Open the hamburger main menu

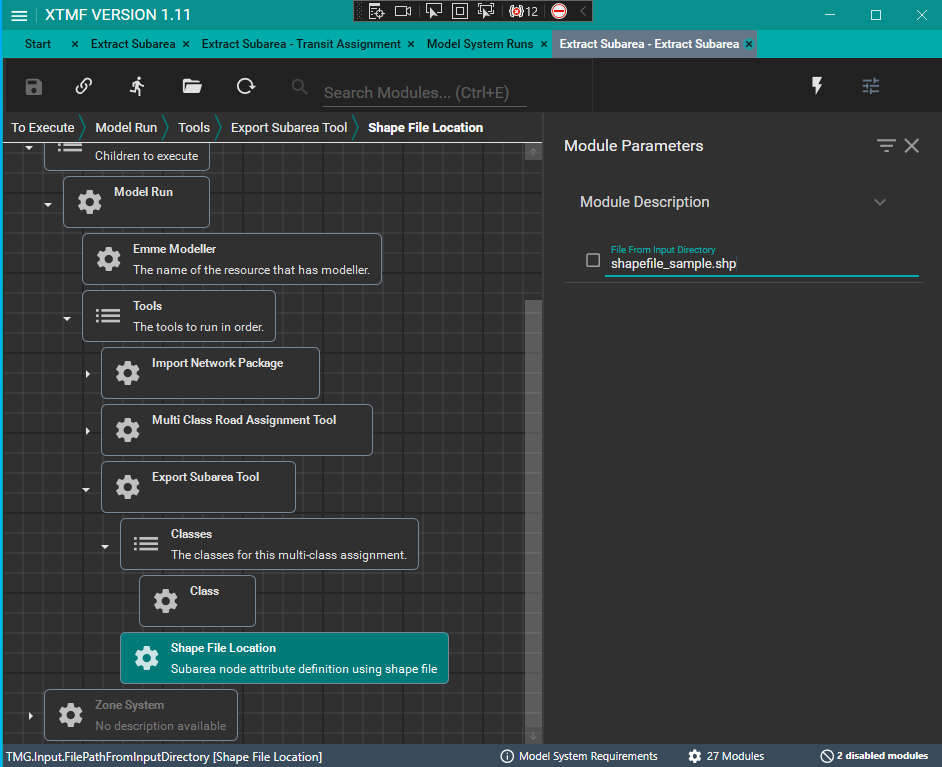[19, 15]
